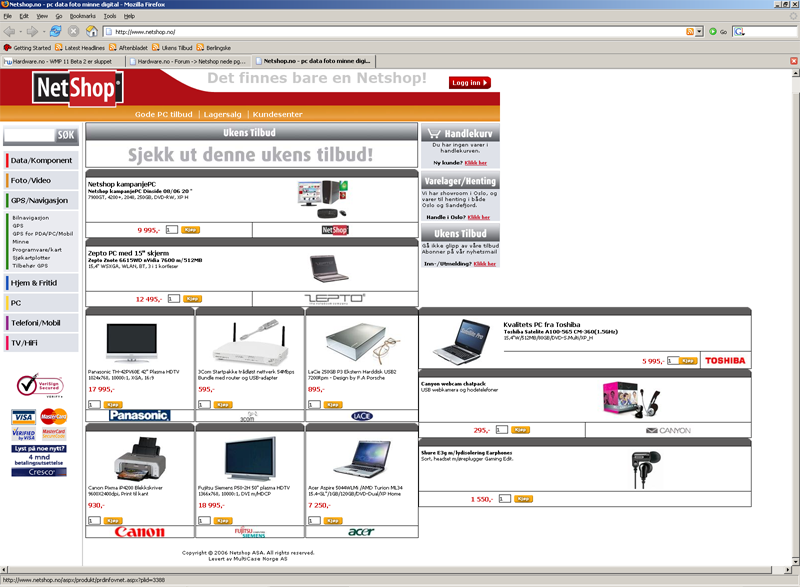
Task: Click the CANYON brand logo
Action: point(668,430)
